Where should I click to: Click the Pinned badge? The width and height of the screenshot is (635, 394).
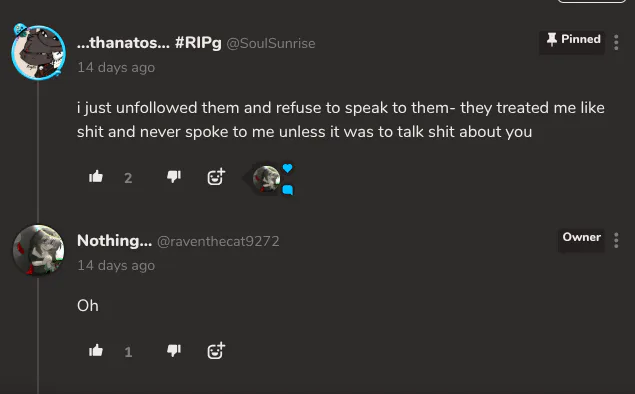coord(572,40)
